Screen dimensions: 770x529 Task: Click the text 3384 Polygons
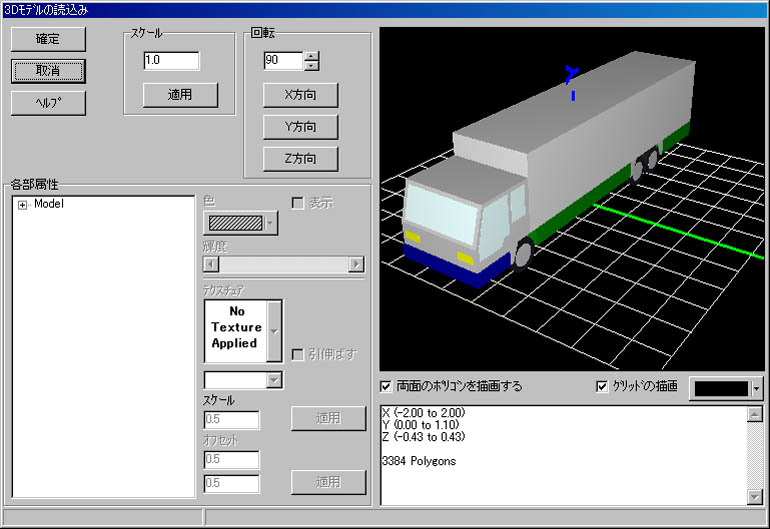click(419, 461)
